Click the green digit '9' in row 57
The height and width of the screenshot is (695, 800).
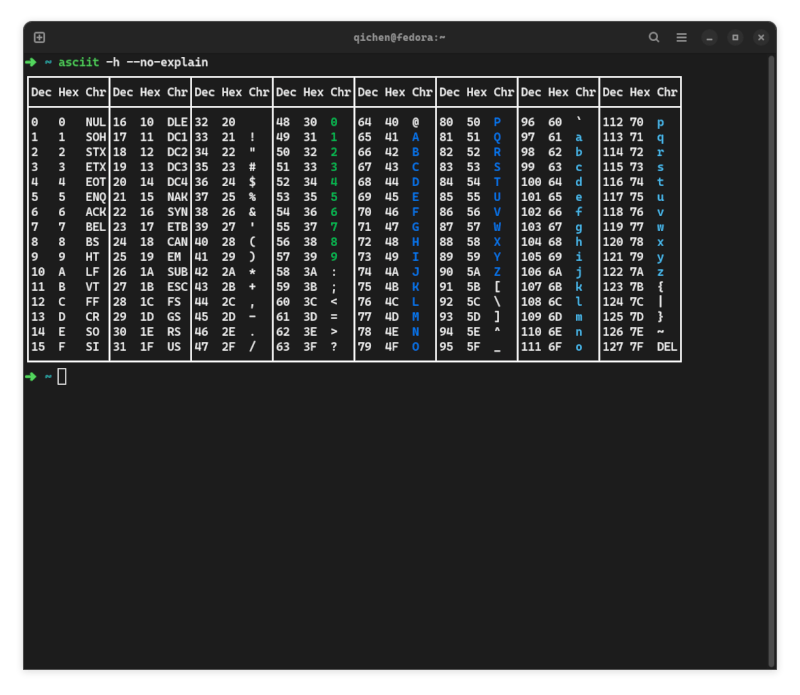(x=334, y=257)
